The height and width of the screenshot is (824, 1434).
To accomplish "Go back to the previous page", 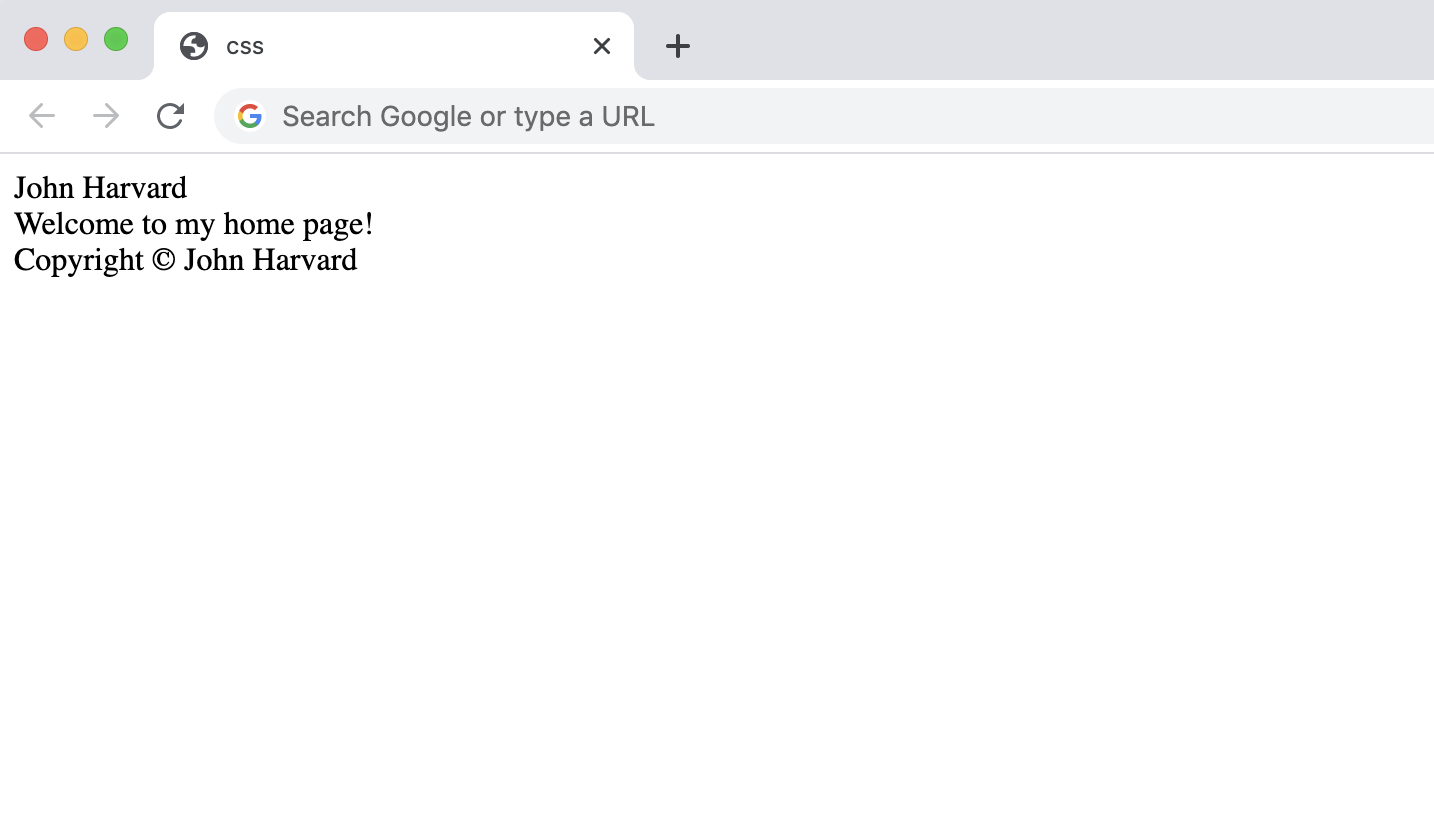I will click(42, 116).
